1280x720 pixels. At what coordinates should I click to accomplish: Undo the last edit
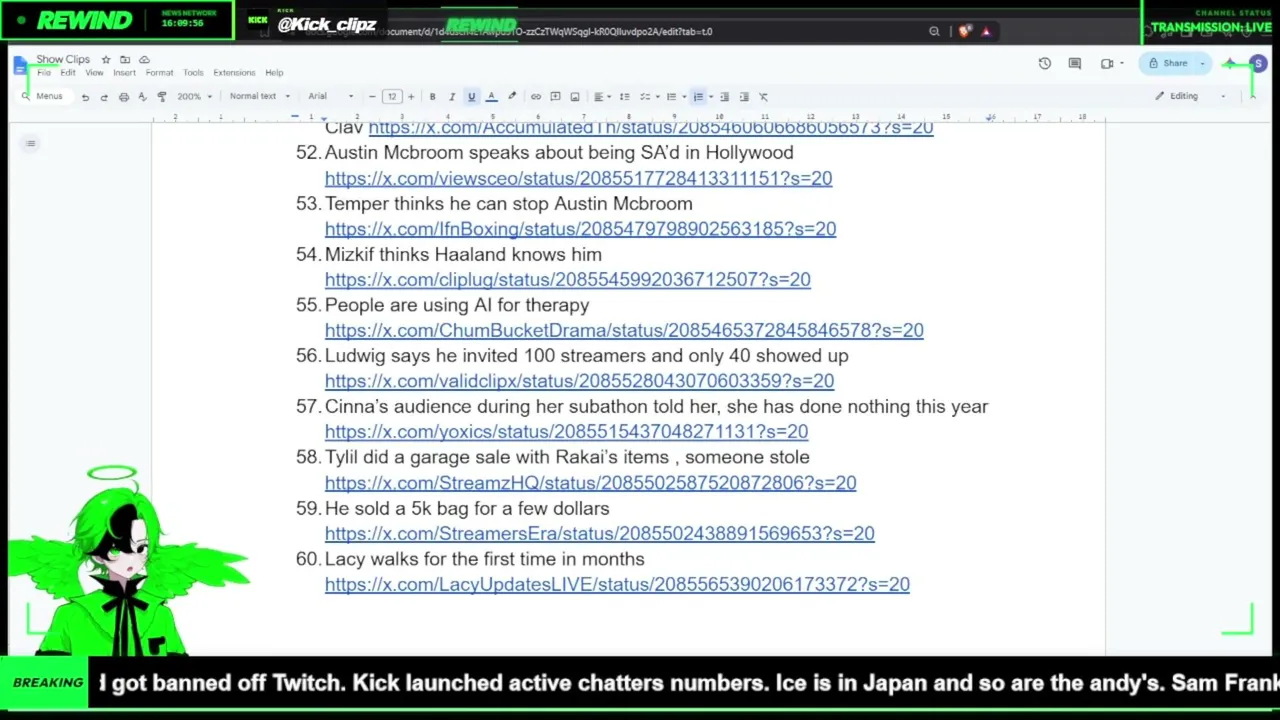click(85, 97)
